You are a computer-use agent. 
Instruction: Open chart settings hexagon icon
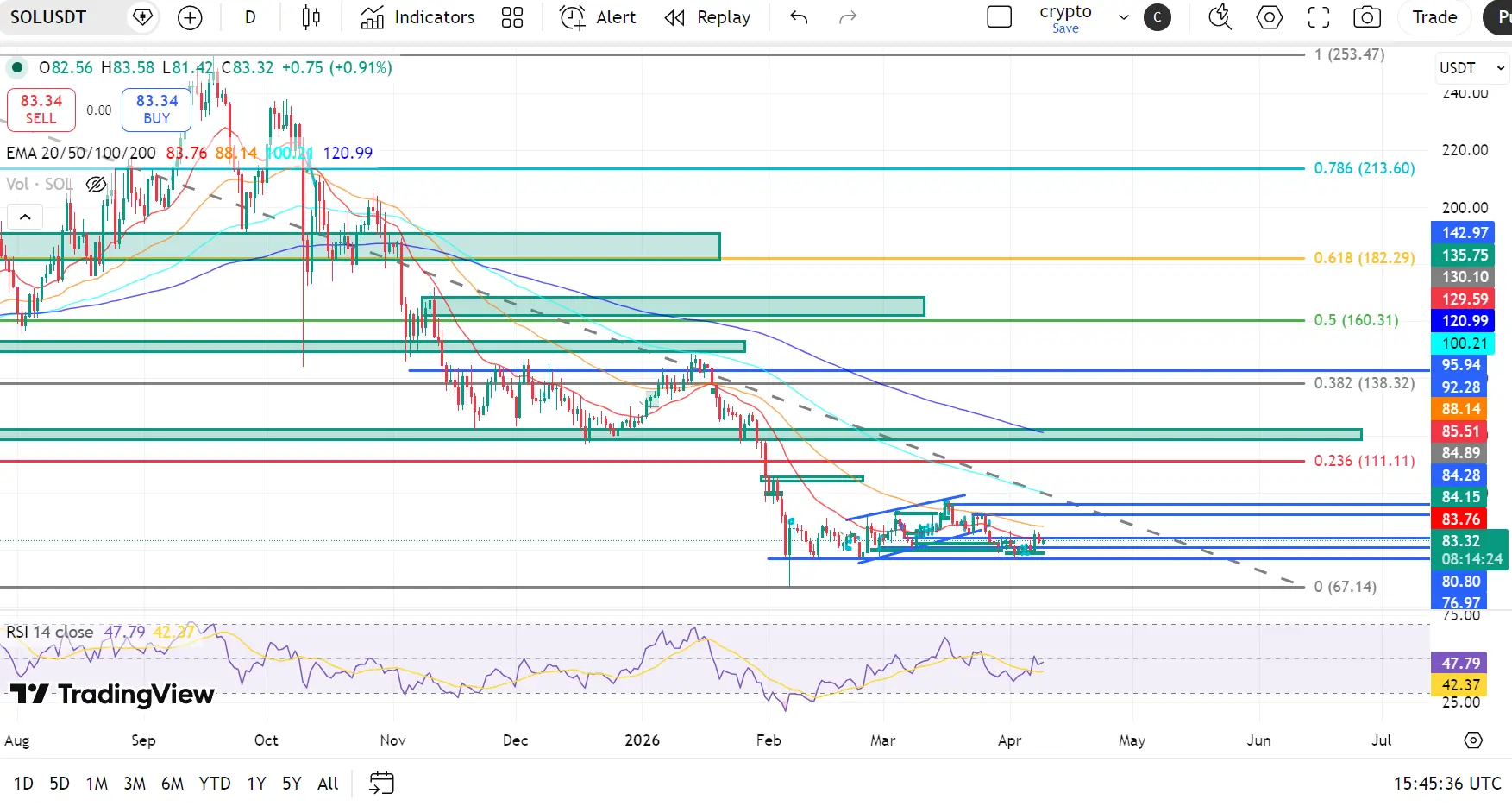click(x=1270, y=17)
